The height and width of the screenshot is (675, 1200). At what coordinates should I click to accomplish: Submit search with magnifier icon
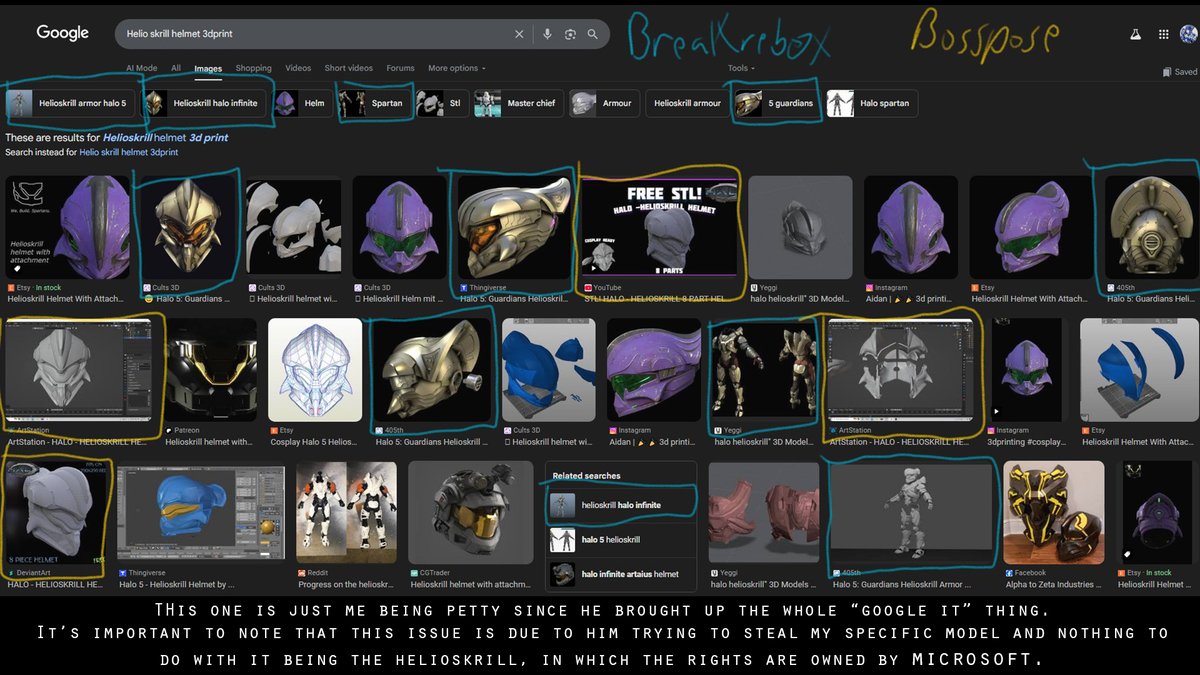tap(592, 34)
